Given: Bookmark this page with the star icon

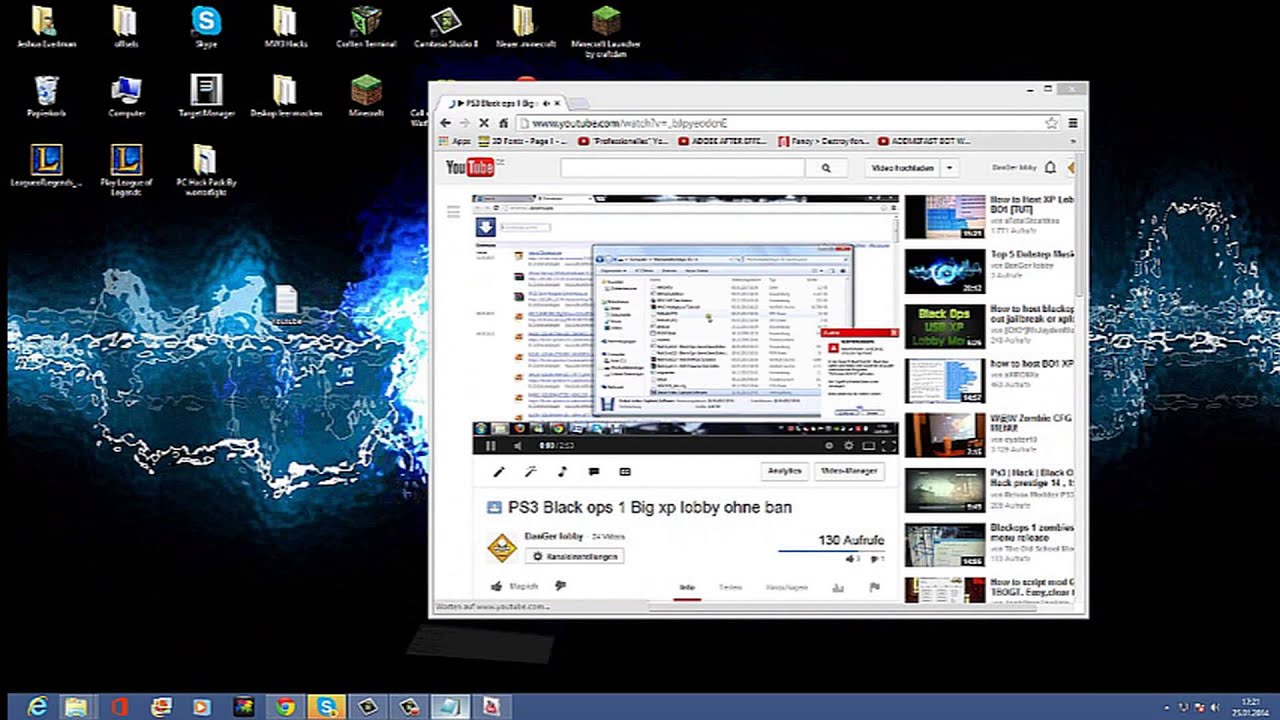Looking at the screenshot, I should 1051,123.
